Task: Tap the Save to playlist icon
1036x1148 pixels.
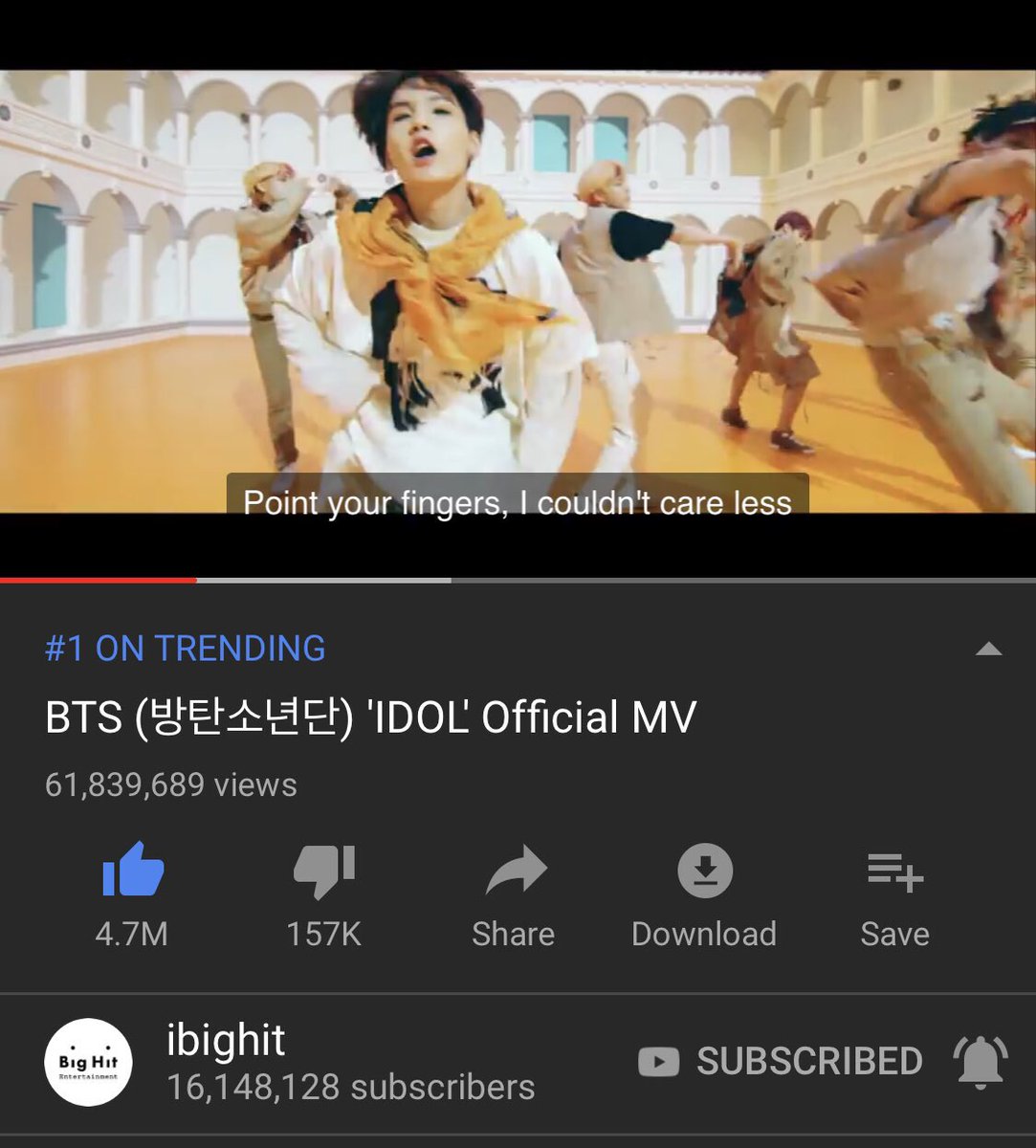Action: coord(894,872)
